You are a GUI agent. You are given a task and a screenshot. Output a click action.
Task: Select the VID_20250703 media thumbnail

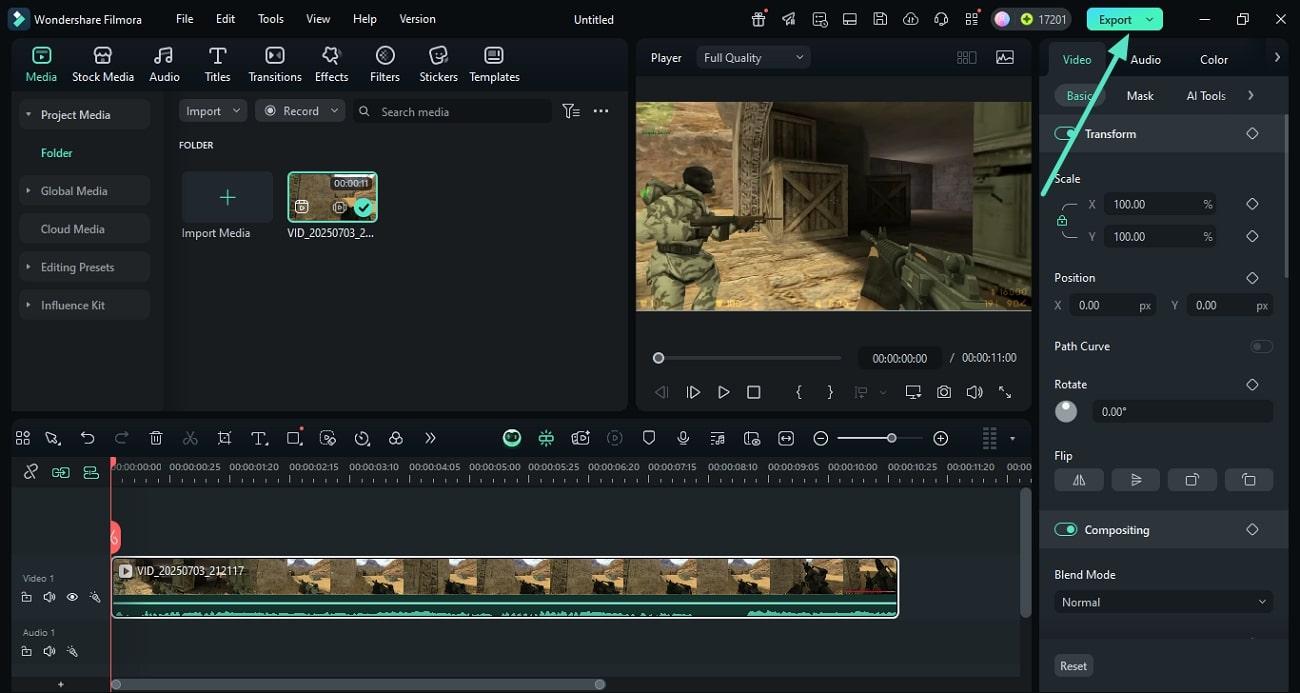[x=332, y=197]
